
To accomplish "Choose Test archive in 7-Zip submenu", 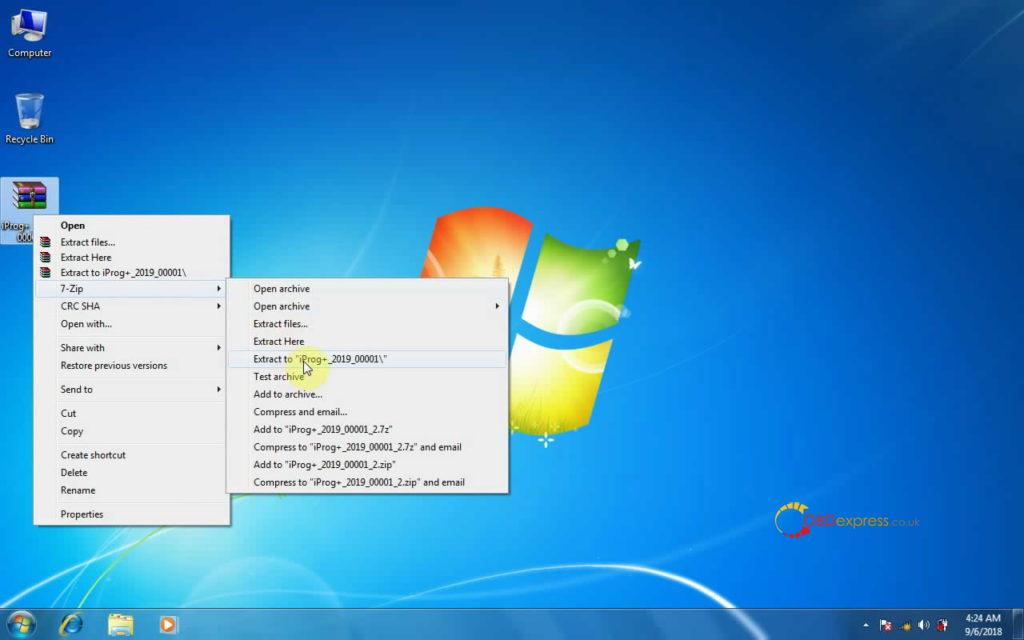I will [x=367, y=377].
